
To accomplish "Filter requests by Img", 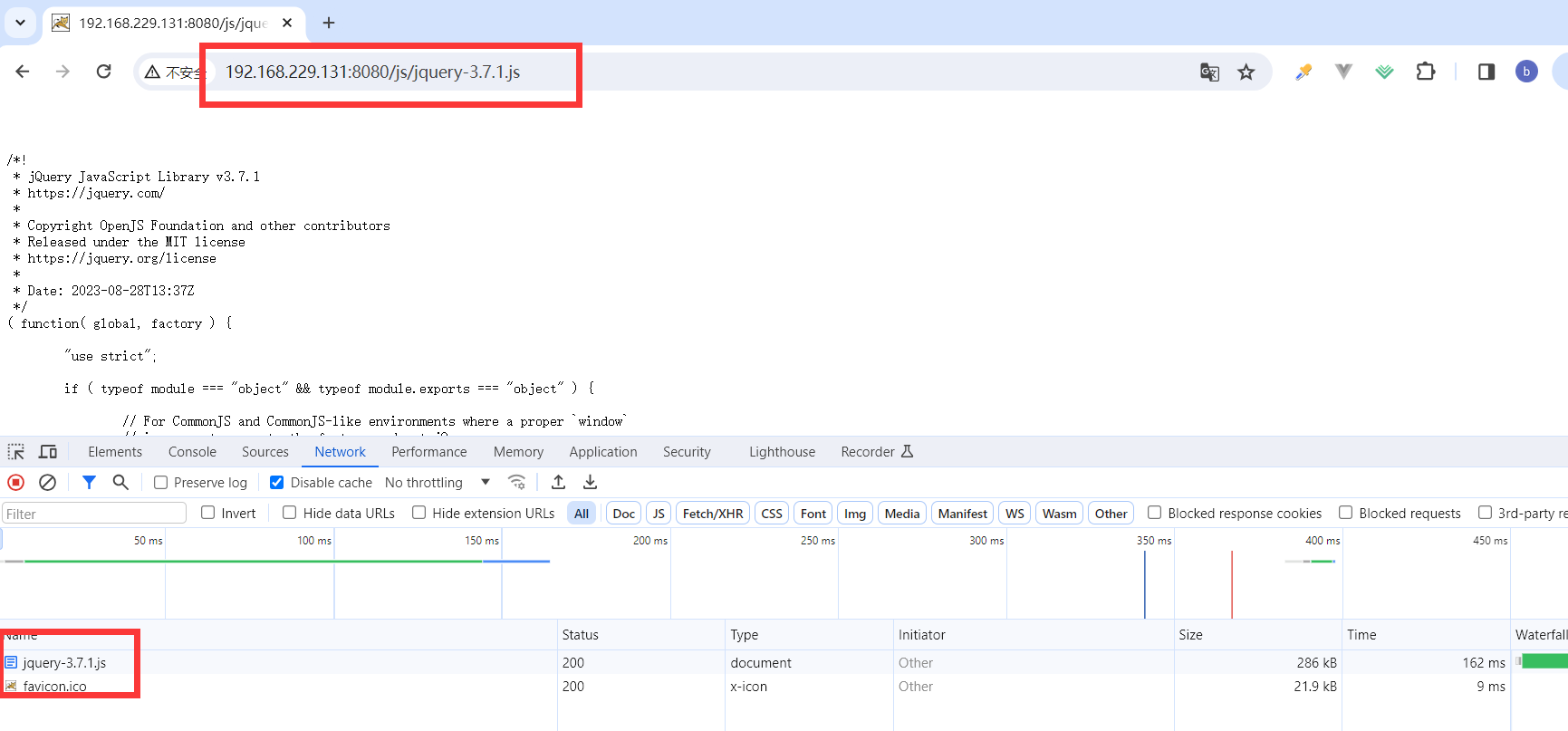I will coord(855,514).
